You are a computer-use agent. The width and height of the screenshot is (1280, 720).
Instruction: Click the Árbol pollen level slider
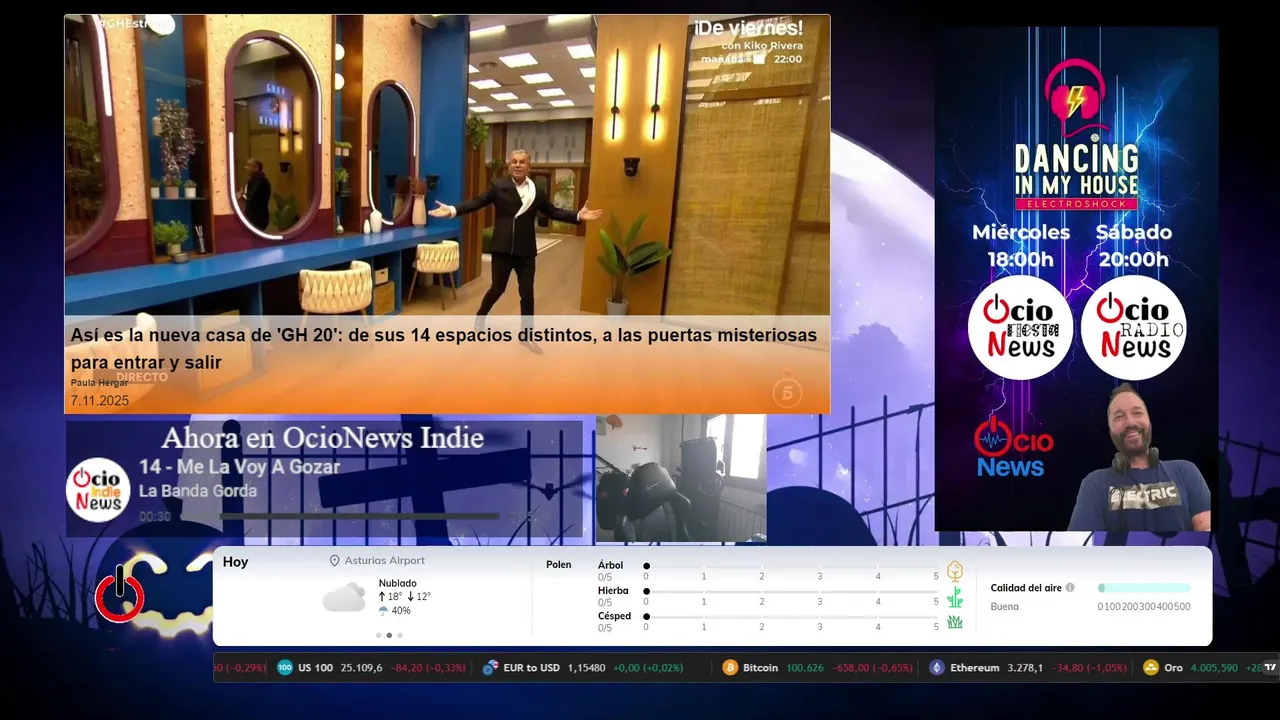(792, 566)
